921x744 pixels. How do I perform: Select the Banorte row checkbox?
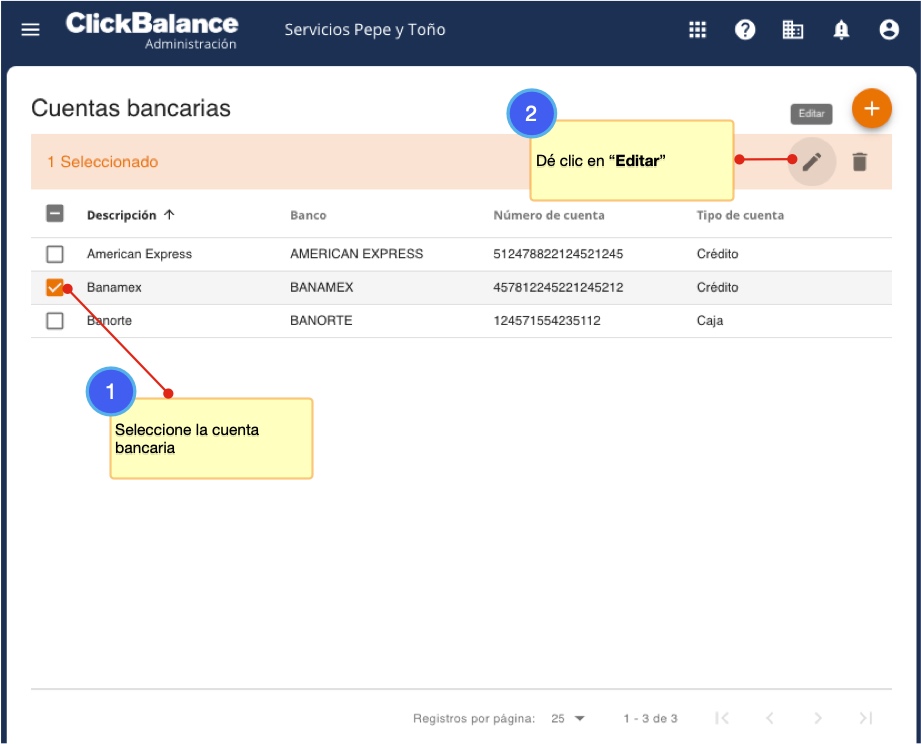[55, 321]
